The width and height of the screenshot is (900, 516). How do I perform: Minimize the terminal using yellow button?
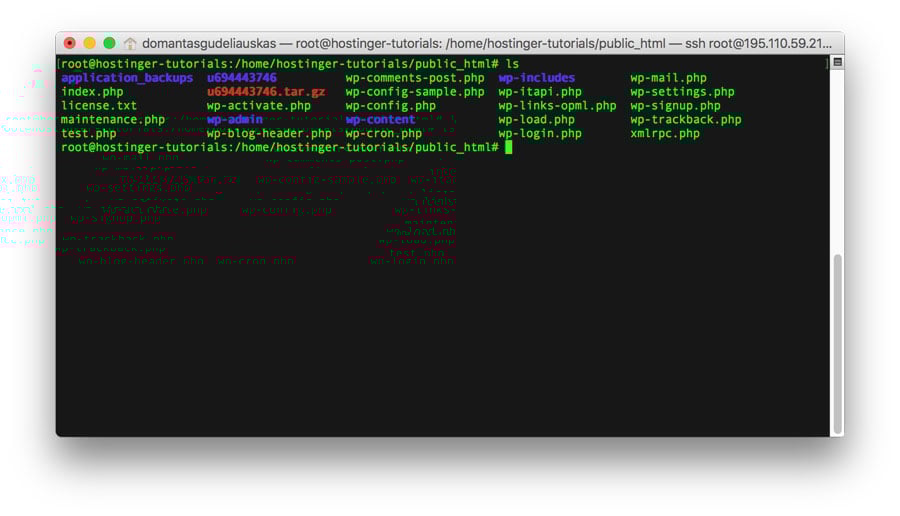coord(89,43)
